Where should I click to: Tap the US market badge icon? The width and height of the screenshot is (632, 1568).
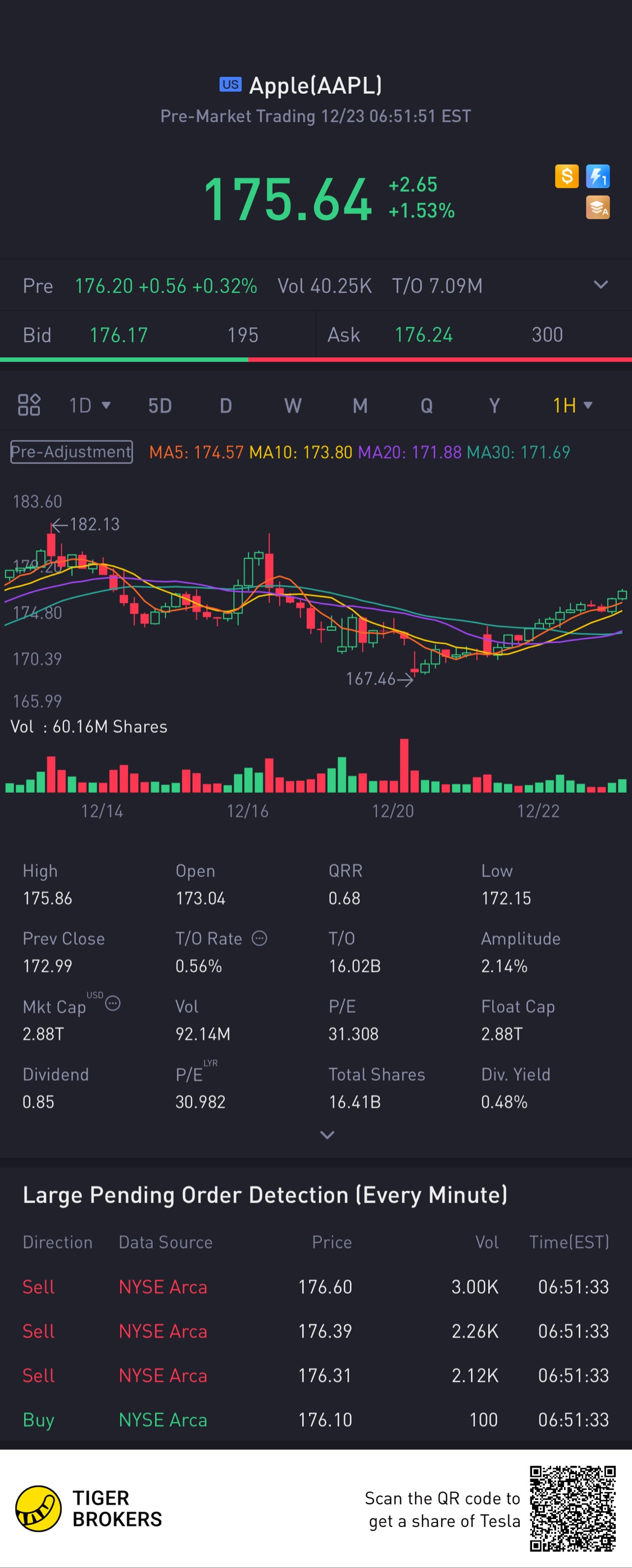(230, 85)
